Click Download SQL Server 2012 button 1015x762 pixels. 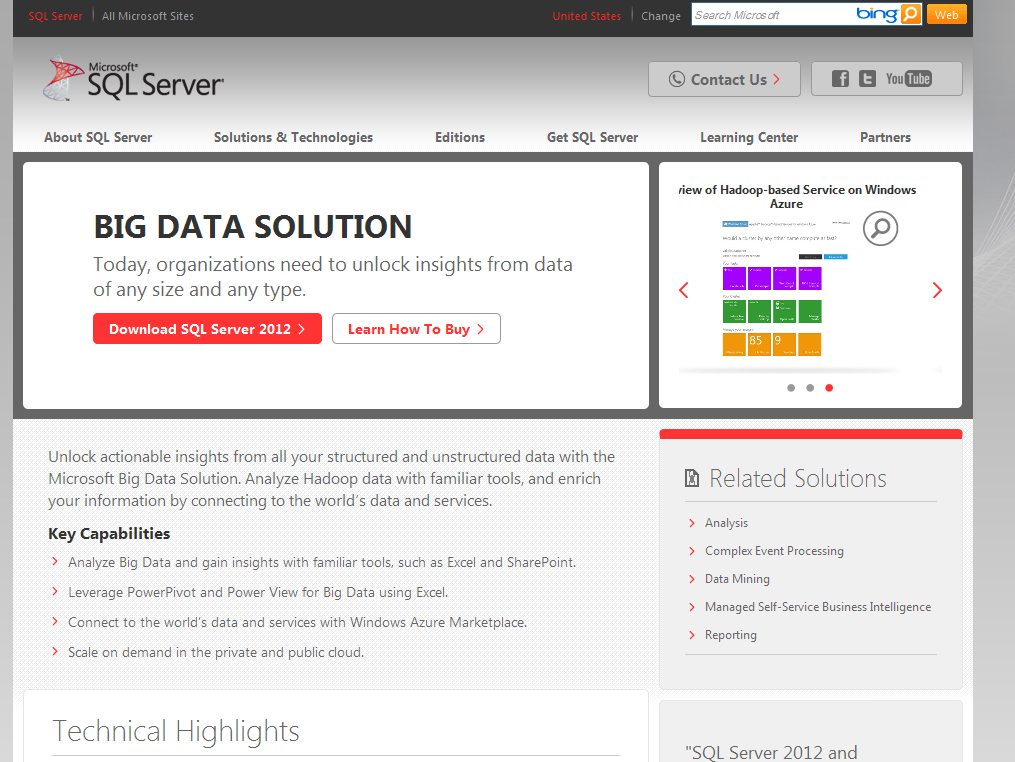click(x=207, y=329)
